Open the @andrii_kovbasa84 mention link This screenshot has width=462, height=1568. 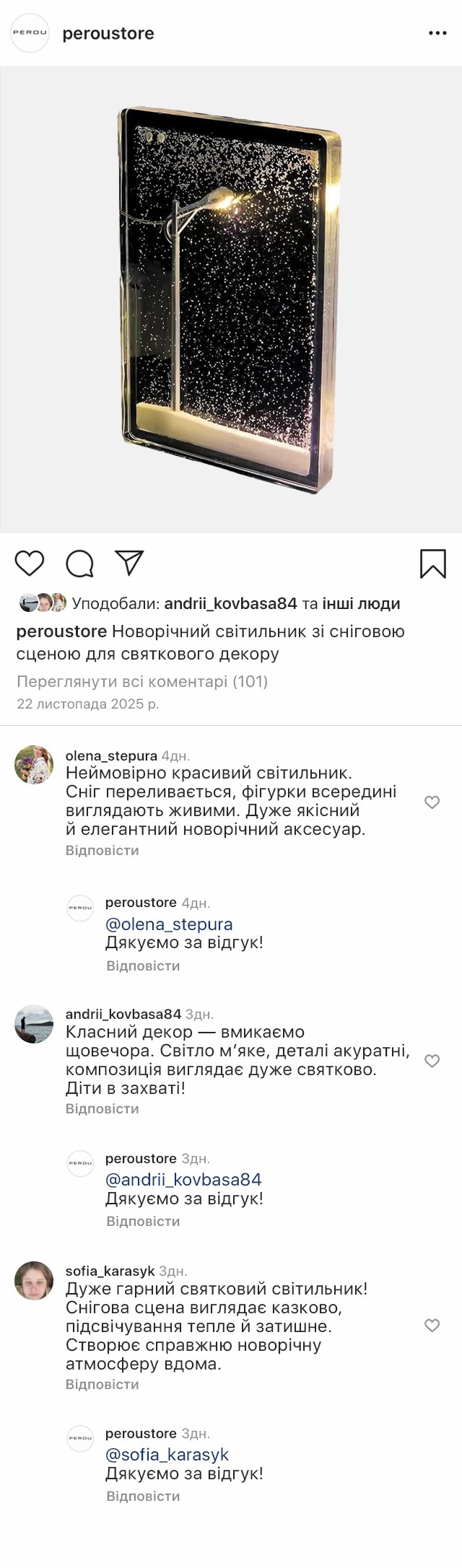click(x=183, y=1180)
